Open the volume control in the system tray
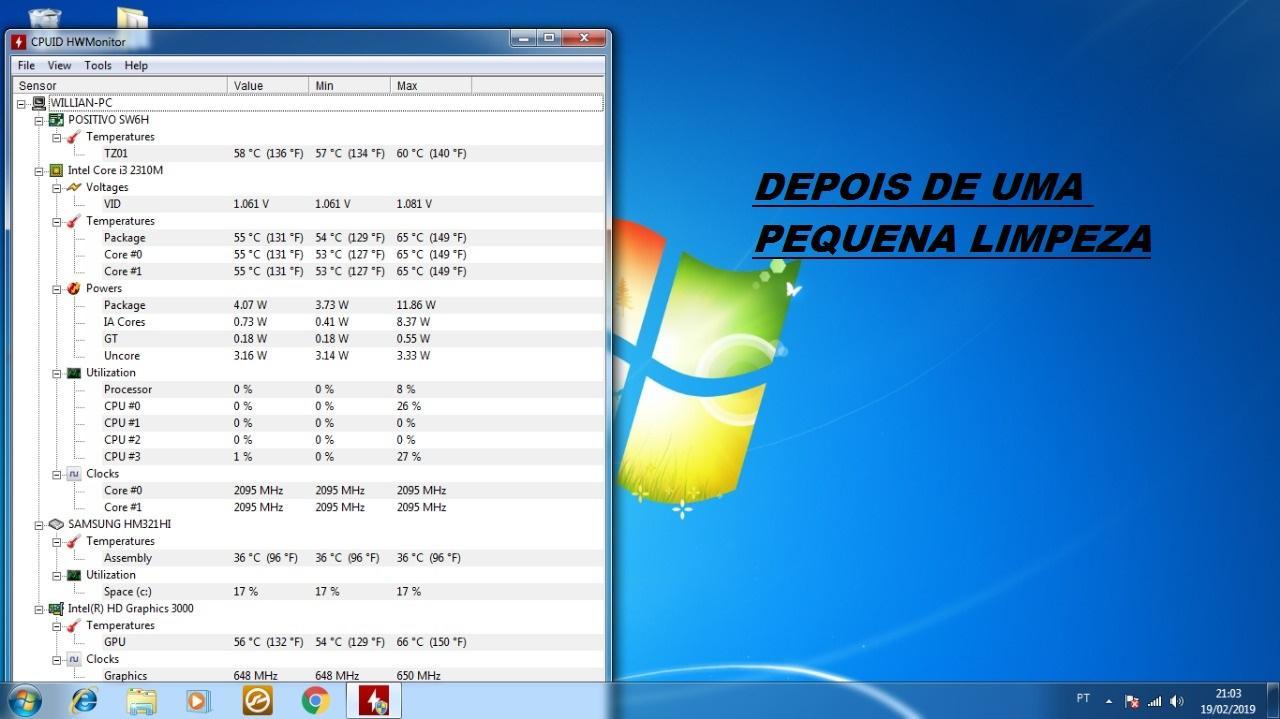Image resolution: width=1280 pixels, height=719 pixels. 1177,701
